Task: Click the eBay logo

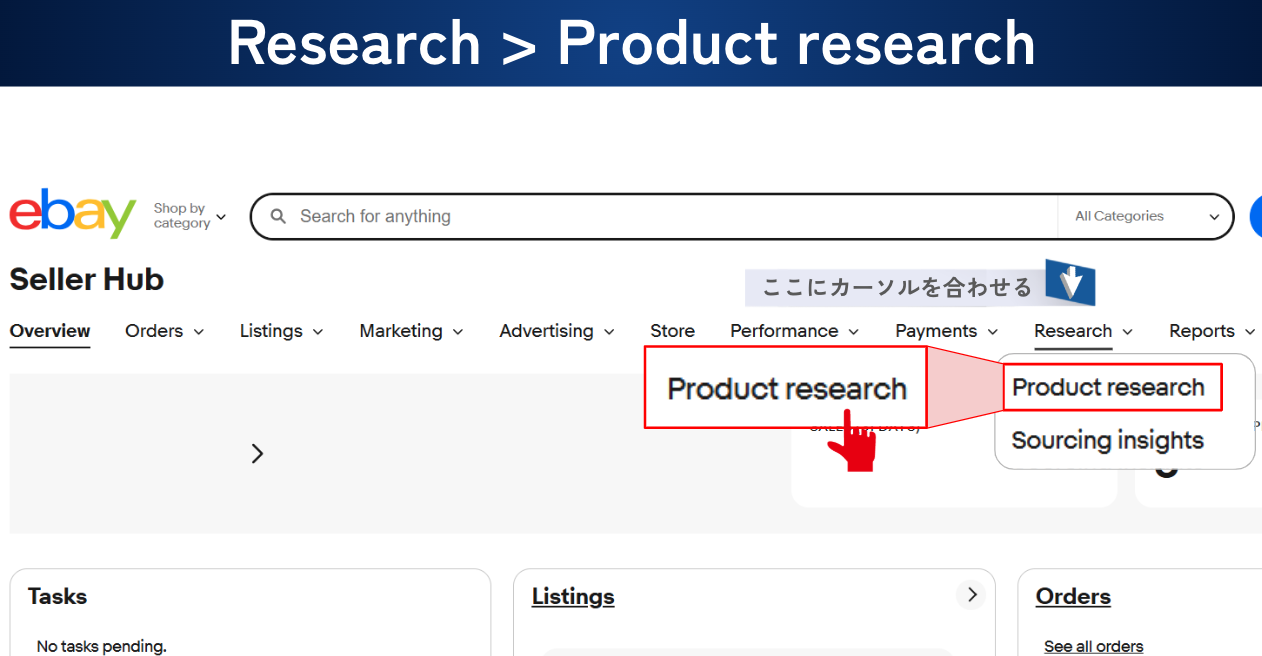Action: (73, 213)
